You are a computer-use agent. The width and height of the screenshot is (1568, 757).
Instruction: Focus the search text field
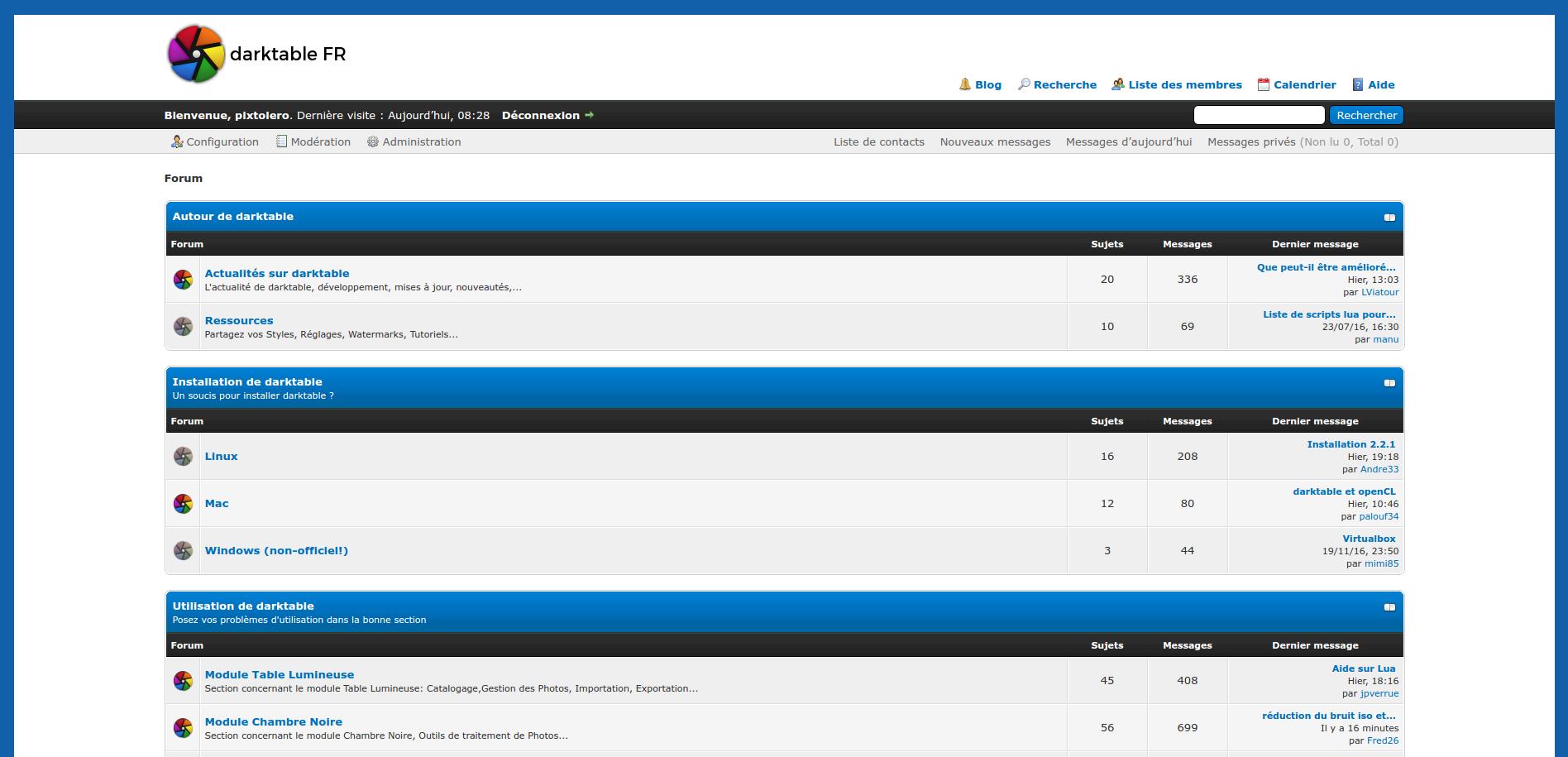(x=1260, y=115)
